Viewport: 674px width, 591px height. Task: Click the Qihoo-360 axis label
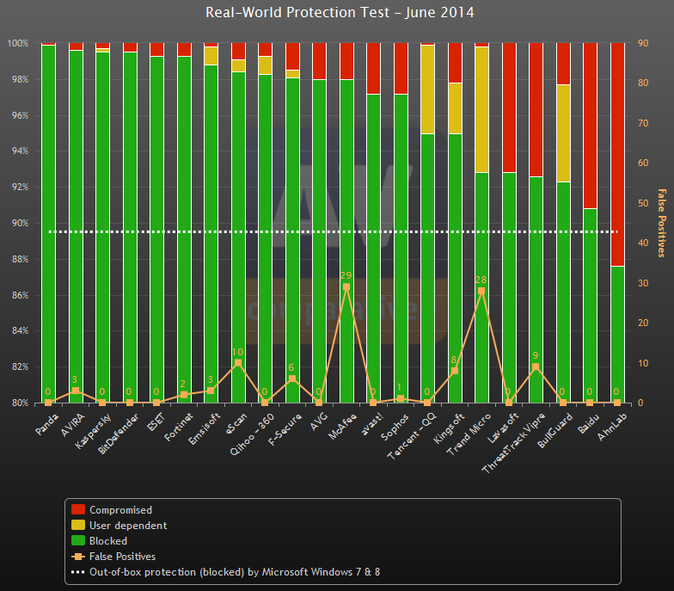252,435
